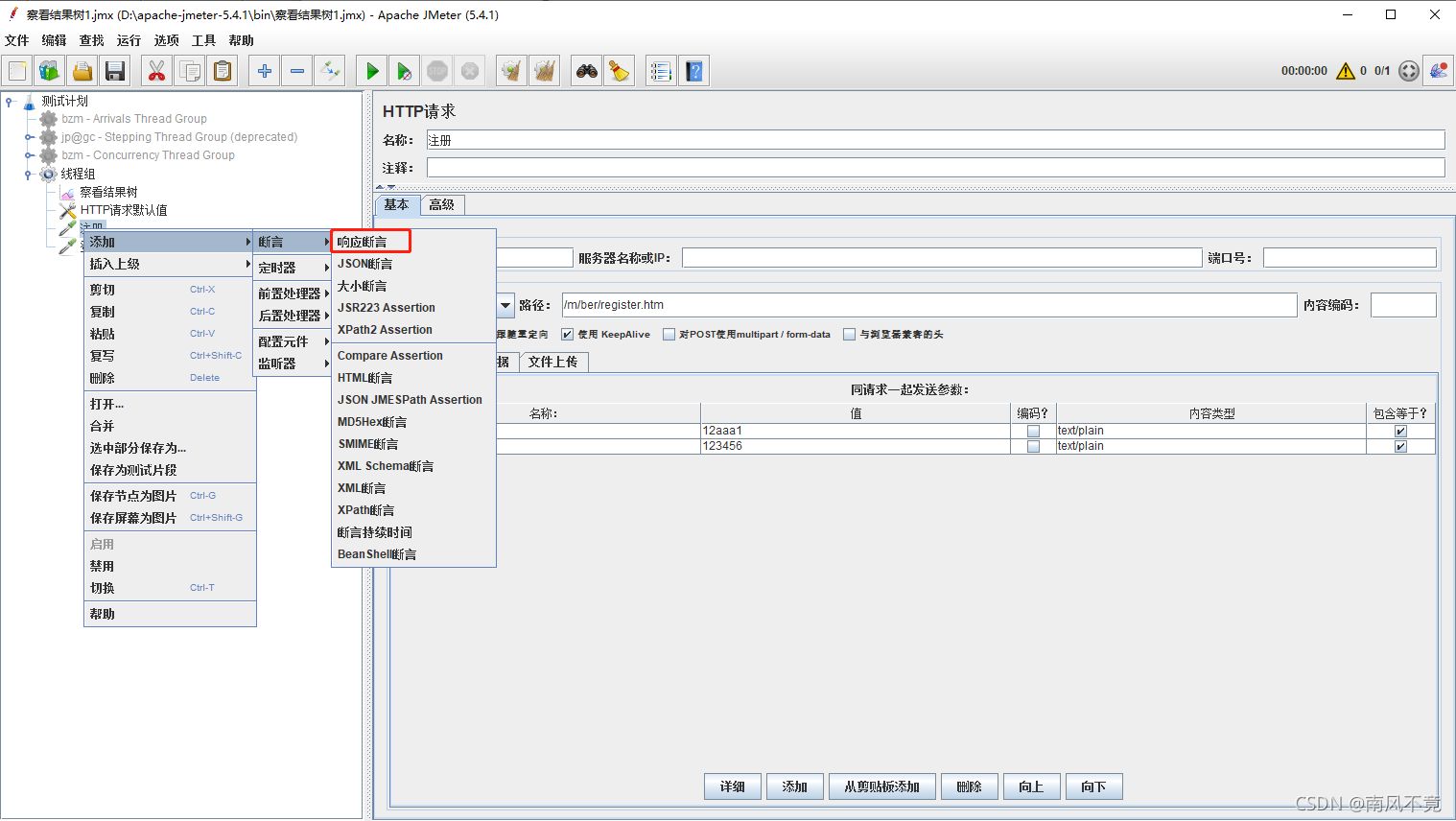Image resolution: width=1456 pixels, height=821 pixels.
Task: Open the Function helper list icon
Action: 661,71
